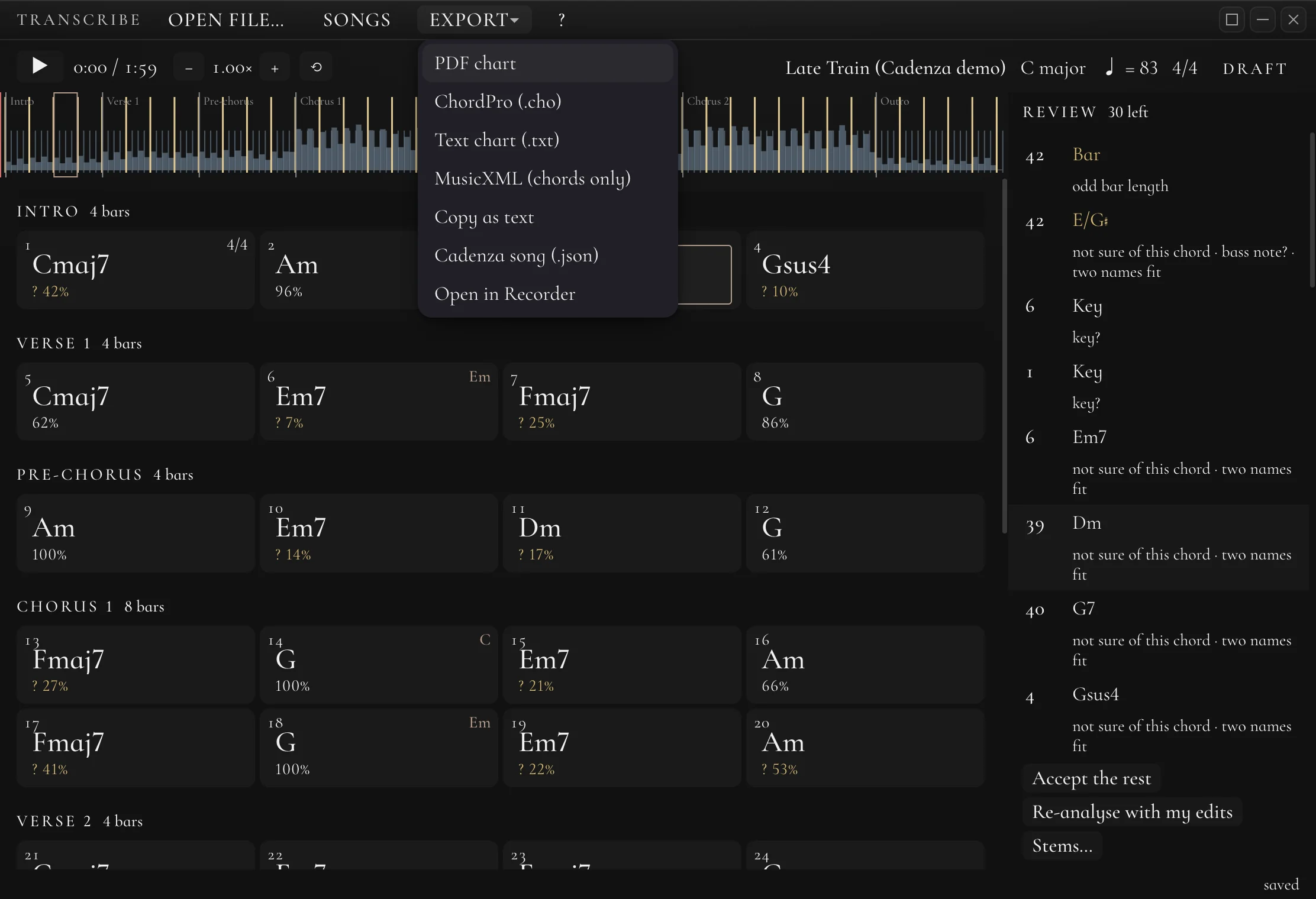
Task: Click the 4/4 time signature in header
Action: pyautogui.click(x=1185, y=69)
